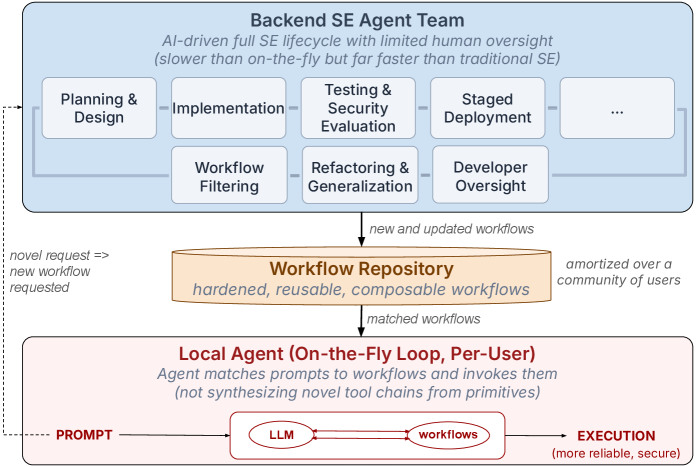Click 'slower than on-the-fly' subtitle line
The height and width of the screenshot is (467, 698).
[357, 59]
